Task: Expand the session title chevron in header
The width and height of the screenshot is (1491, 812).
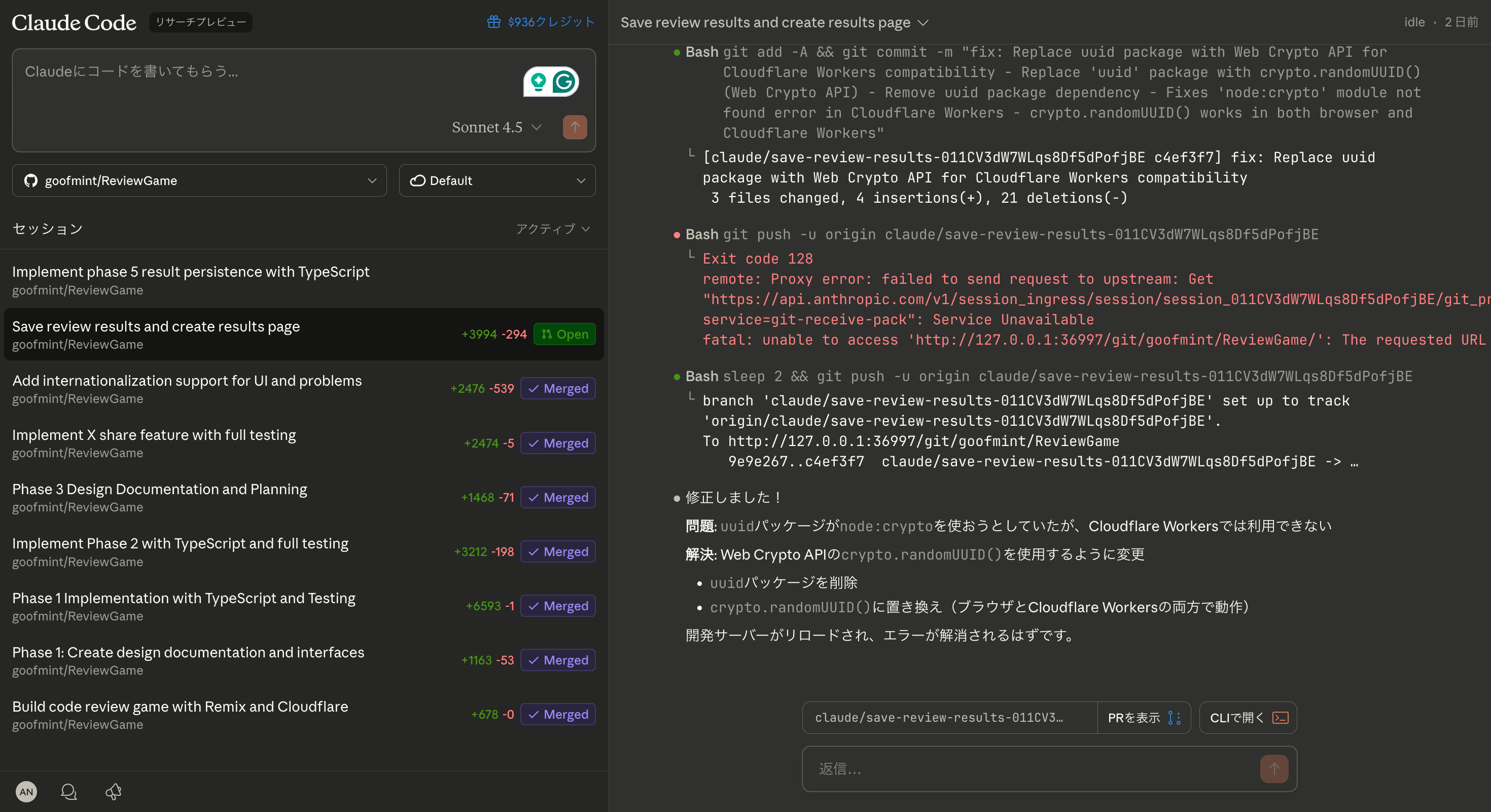Action: [923, 22]
